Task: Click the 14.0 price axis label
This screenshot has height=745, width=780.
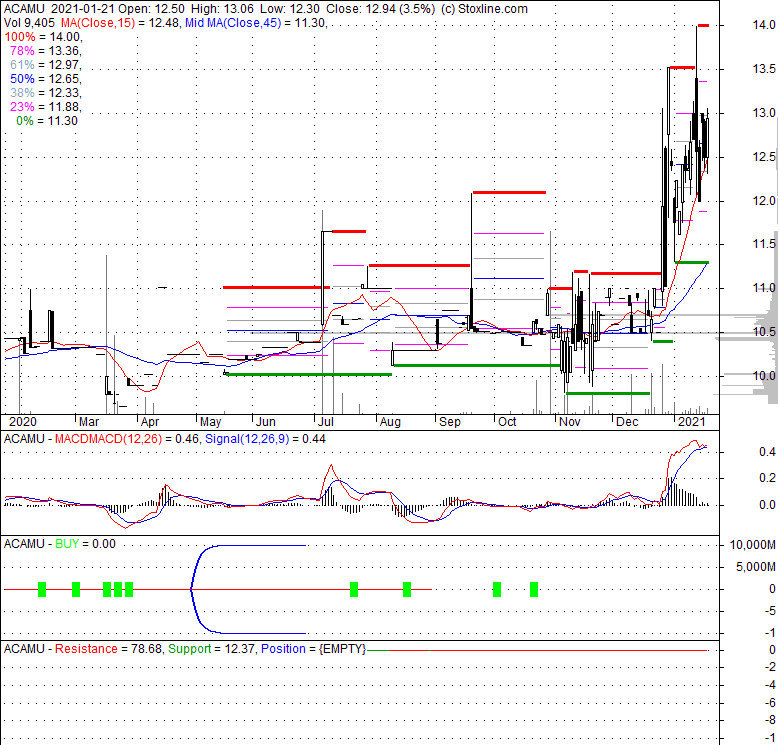Action: (764, 24)
